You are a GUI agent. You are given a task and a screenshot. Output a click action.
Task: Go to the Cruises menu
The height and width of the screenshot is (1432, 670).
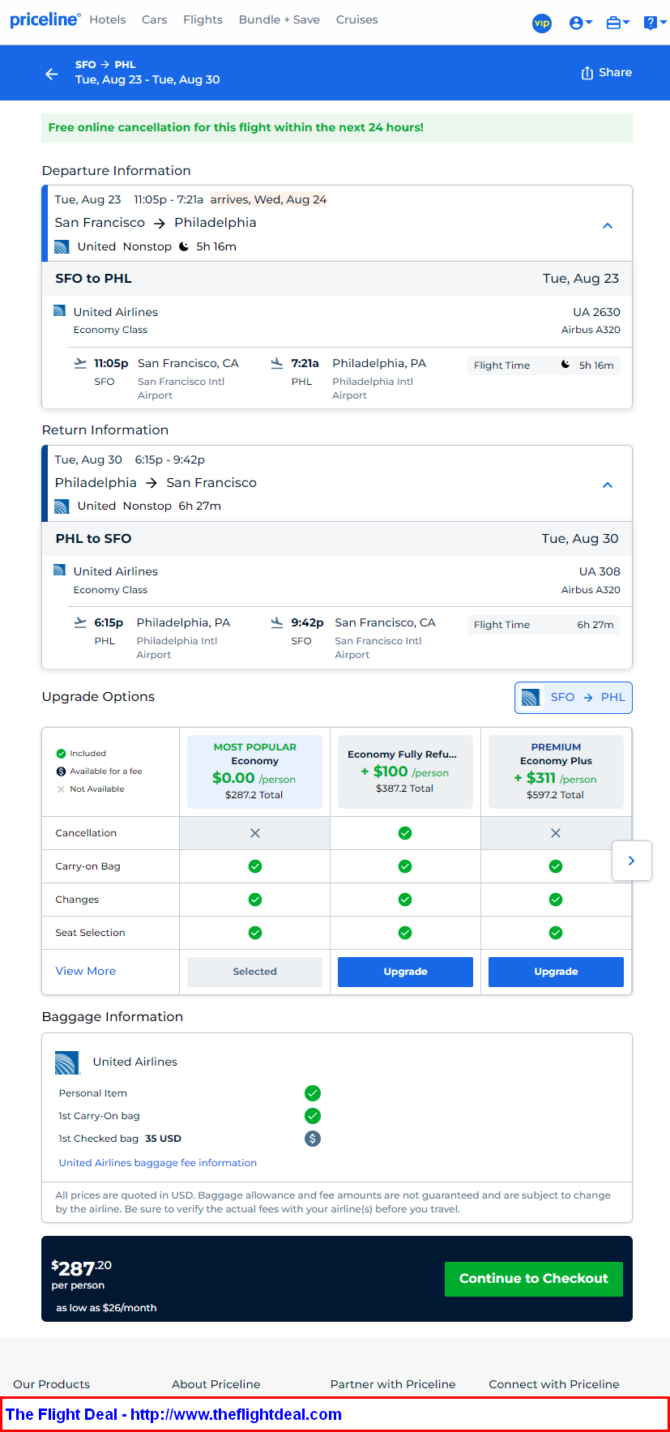pyautogui.click(x=357, y=20)
